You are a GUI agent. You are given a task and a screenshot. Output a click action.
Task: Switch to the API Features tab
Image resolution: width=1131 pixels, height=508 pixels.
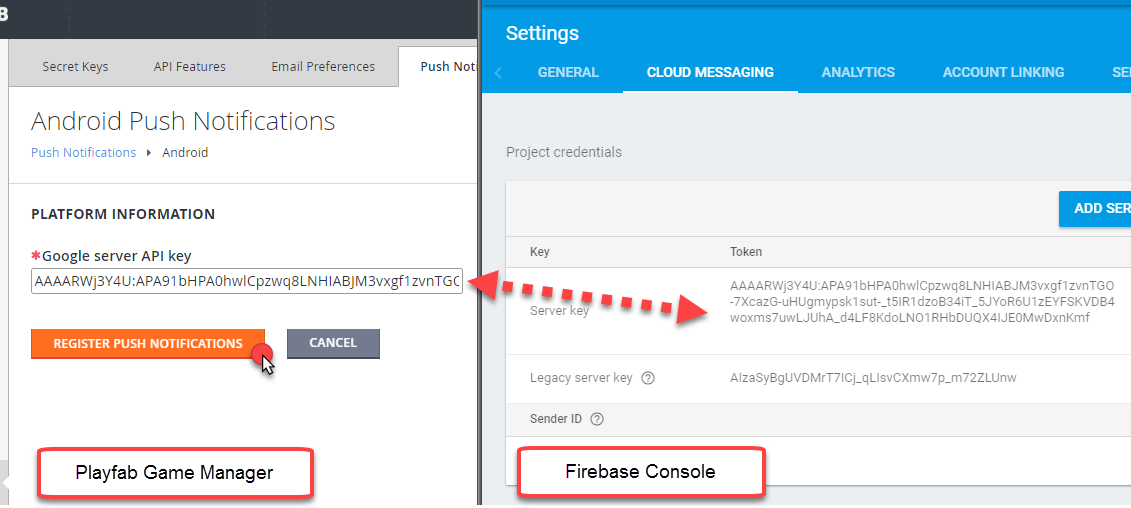pos(190,66)
